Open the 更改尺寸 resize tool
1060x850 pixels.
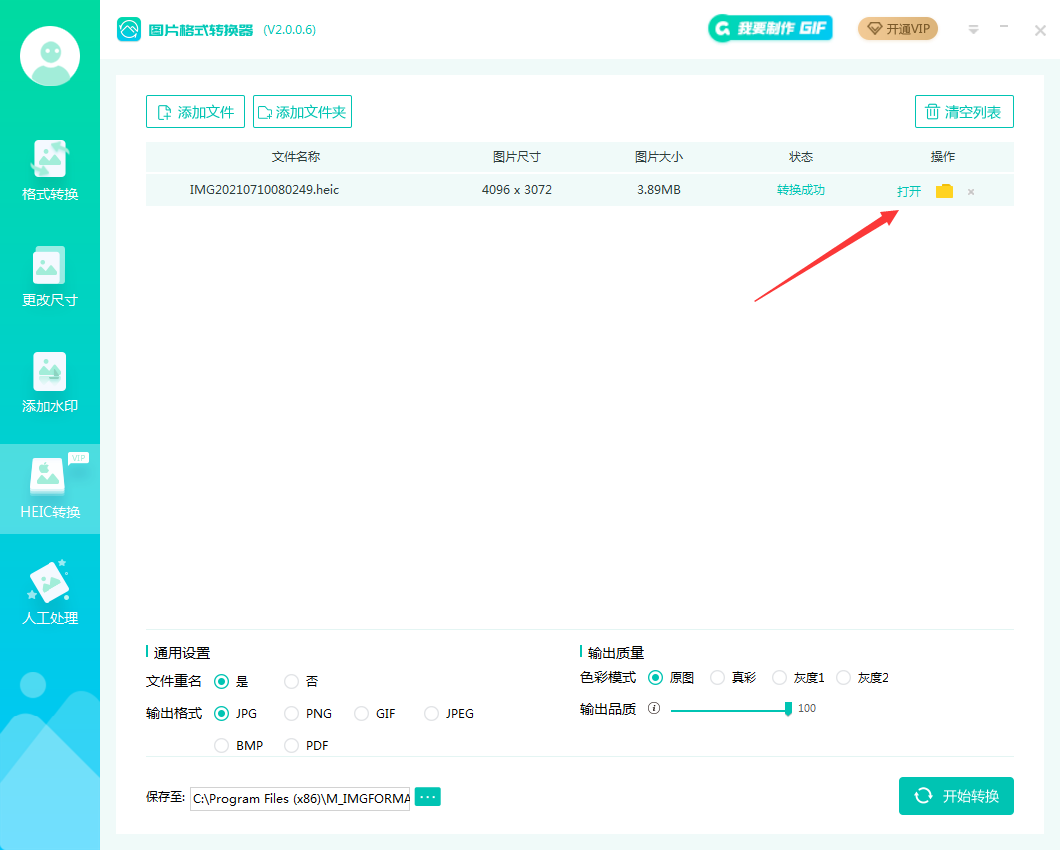click(50, 277)
